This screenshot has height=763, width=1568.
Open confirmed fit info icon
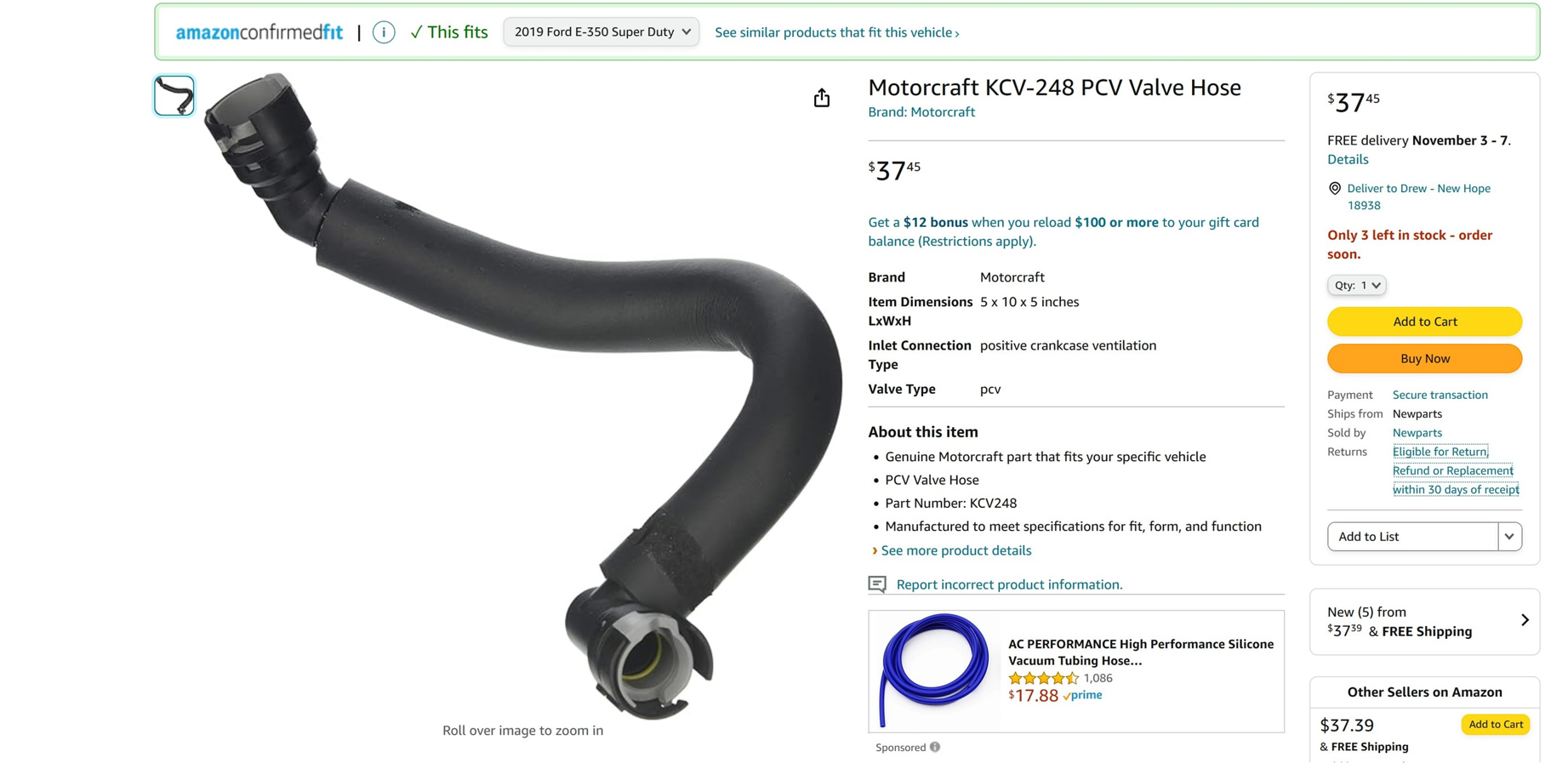point(384,32)
